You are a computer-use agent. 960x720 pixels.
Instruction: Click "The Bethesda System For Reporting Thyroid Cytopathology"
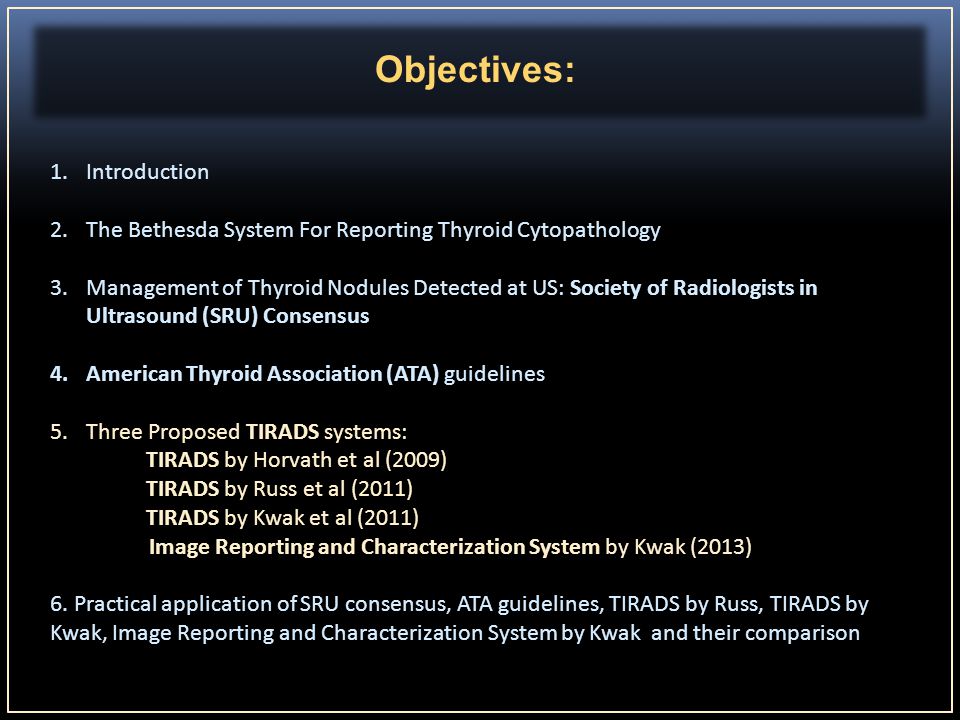(x=373, y=230)
